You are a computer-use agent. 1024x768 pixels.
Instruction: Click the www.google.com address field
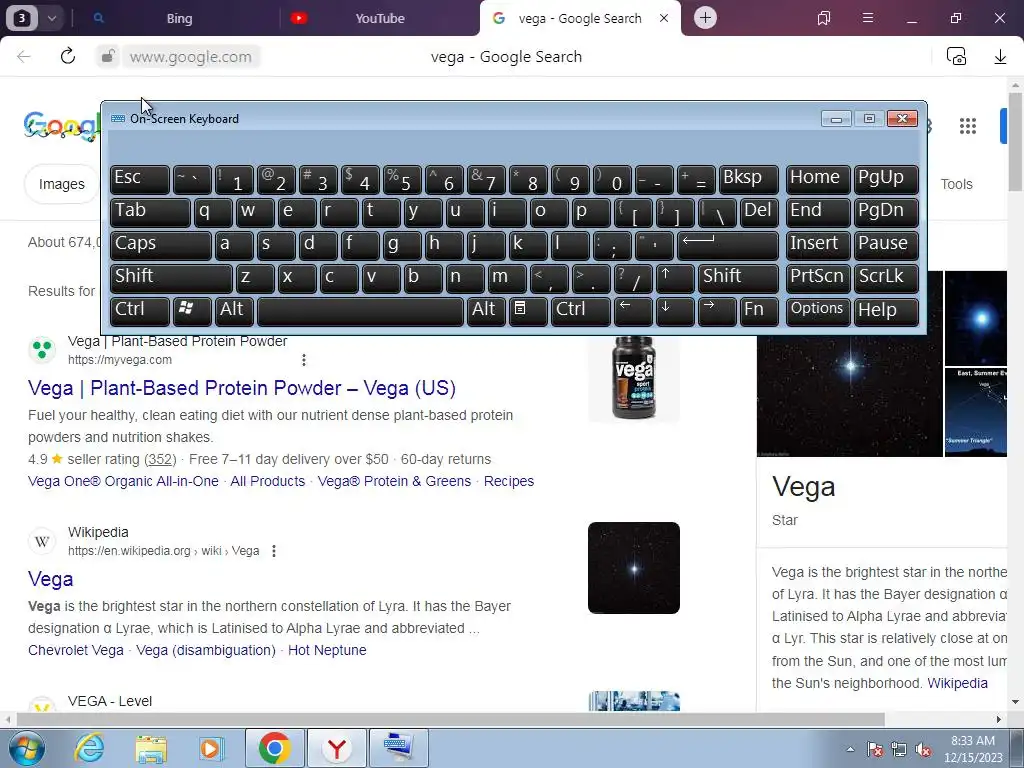(191, 57)
